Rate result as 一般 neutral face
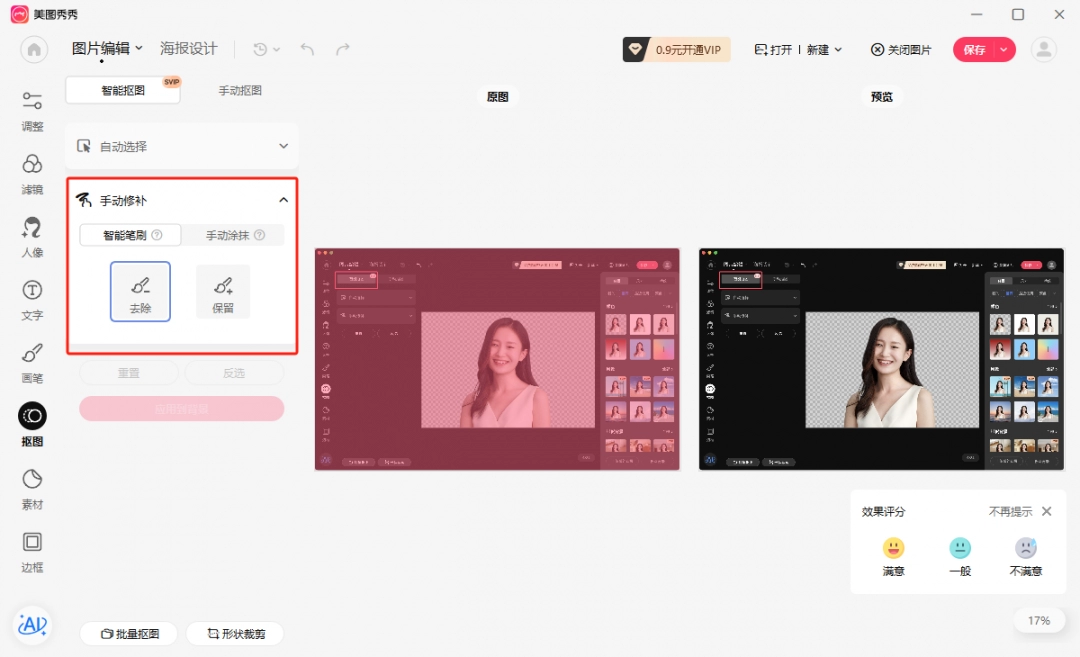Image resolution: width=1080 pixels, height=657 pixels. 960,556
